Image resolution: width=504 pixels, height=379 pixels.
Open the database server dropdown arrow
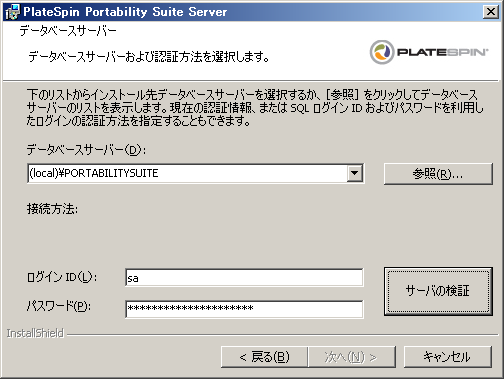354,173
